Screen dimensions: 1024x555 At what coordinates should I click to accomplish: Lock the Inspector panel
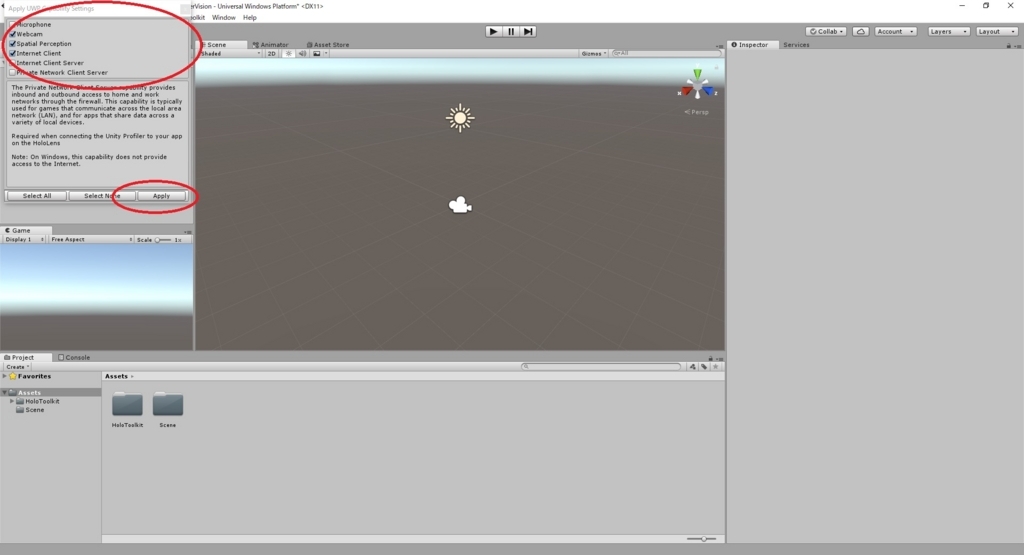tap(1008, 46)
